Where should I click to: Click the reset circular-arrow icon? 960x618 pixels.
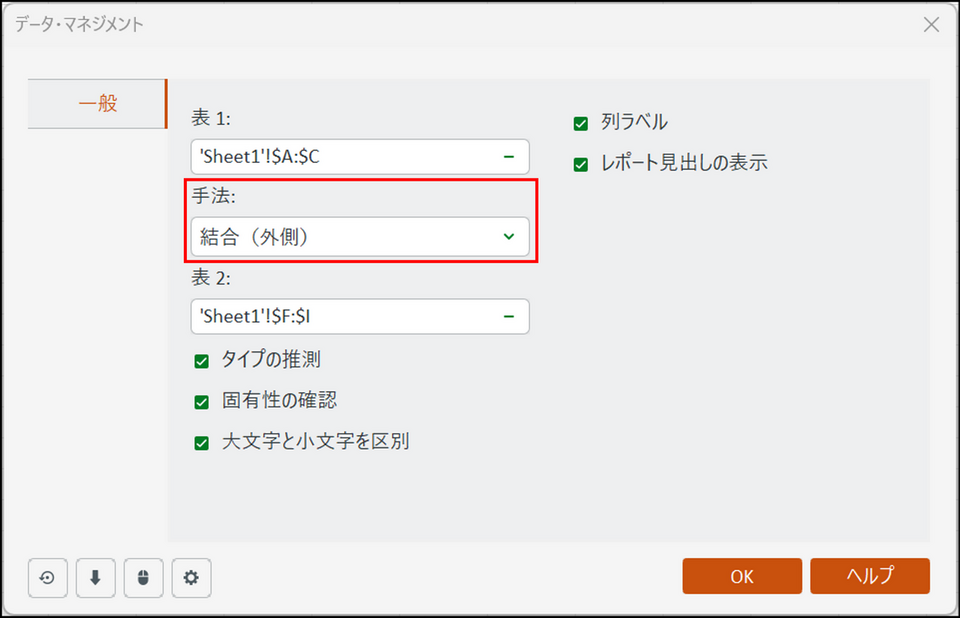47,578
